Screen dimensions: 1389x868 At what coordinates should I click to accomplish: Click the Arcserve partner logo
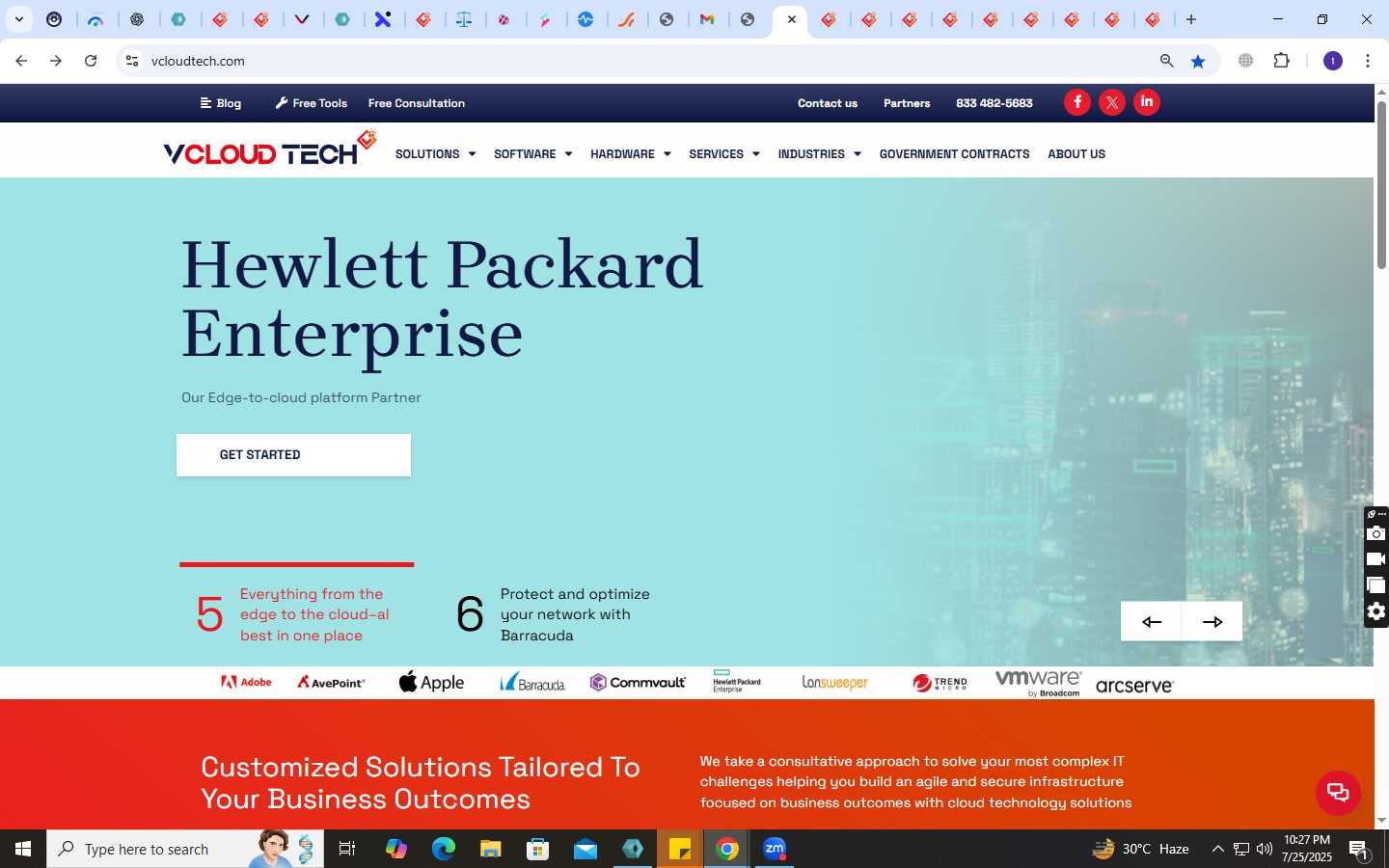coord(1134,685)
